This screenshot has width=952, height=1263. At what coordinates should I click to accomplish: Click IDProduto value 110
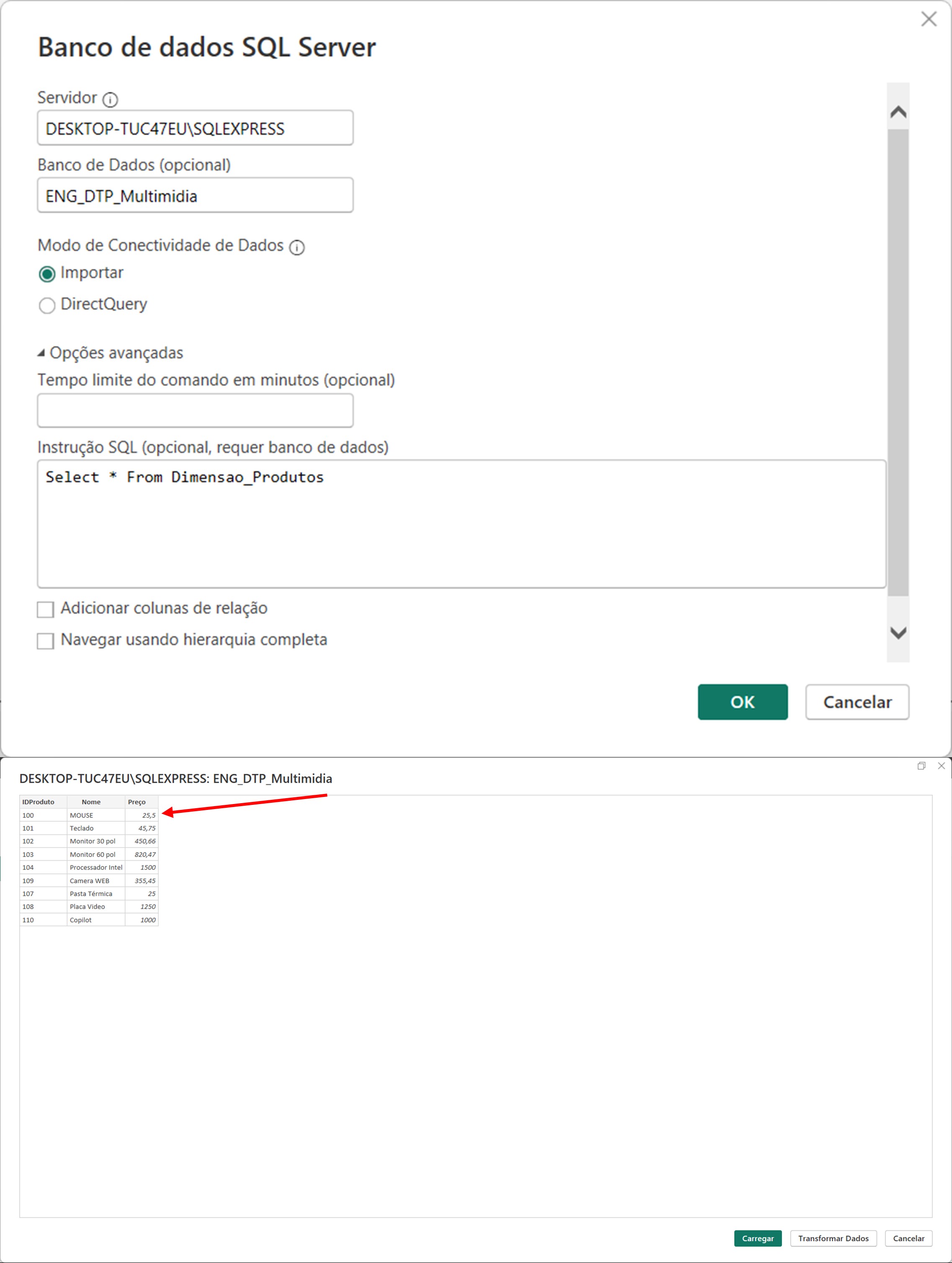(x=44, y=920)
